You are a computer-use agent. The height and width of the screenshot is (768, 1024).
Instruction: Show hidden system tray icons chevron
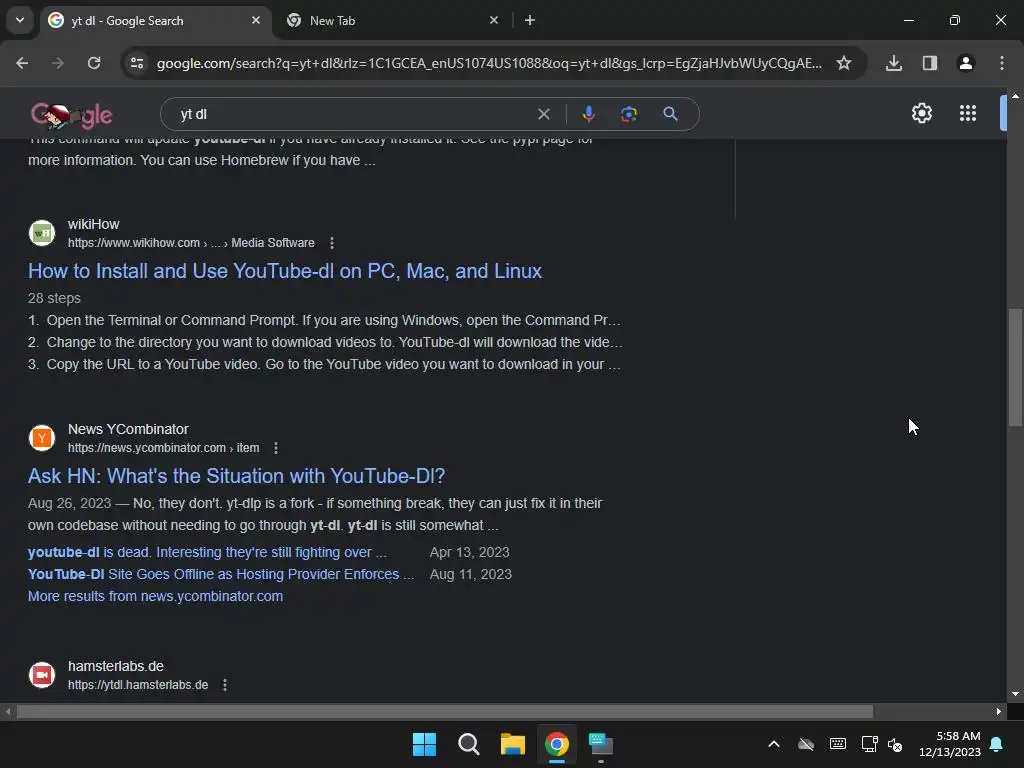coord(774,744)
